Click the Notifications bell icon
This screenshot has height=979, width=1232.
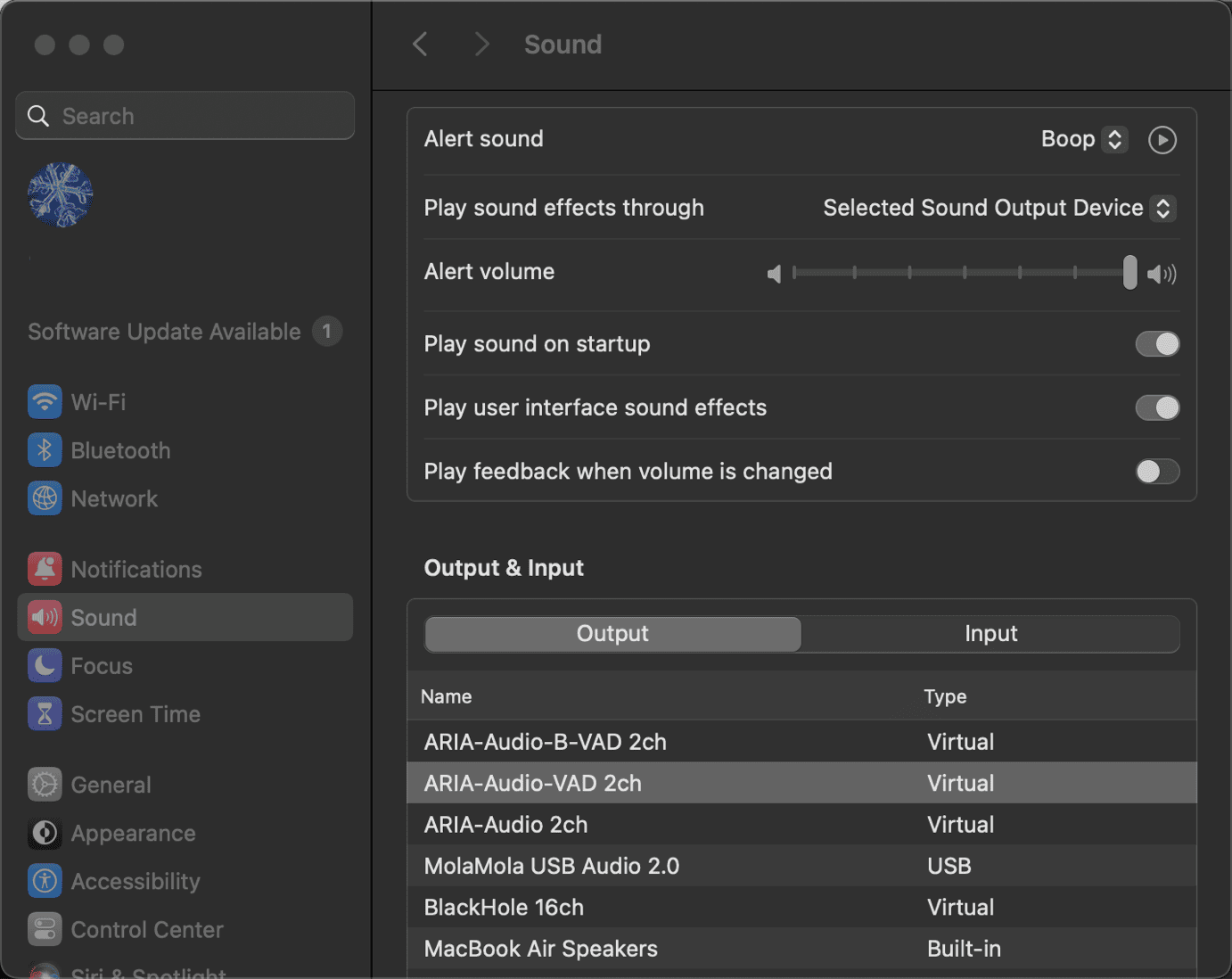(45, 569)
